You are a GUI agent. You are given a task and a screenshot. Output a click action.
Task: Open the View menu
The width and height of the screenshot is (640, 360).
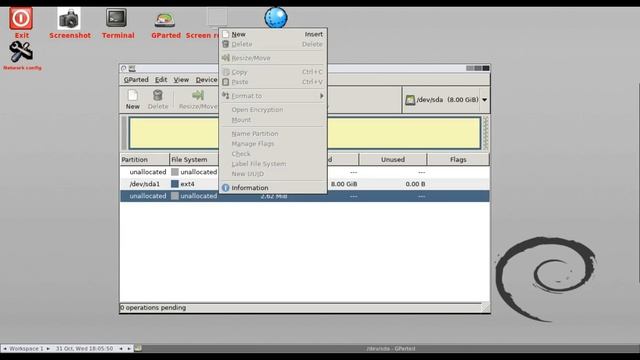(181, 80)
